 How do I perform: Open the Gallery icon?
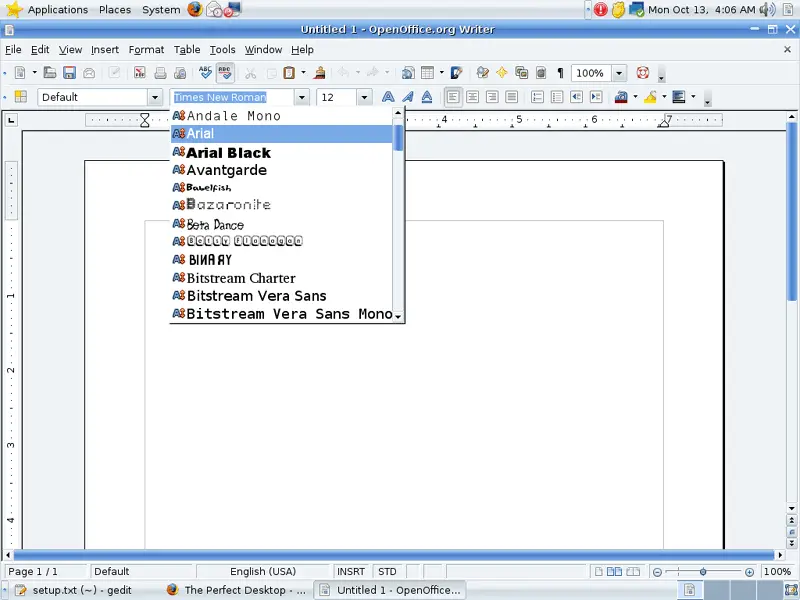(x=521, y=73)
